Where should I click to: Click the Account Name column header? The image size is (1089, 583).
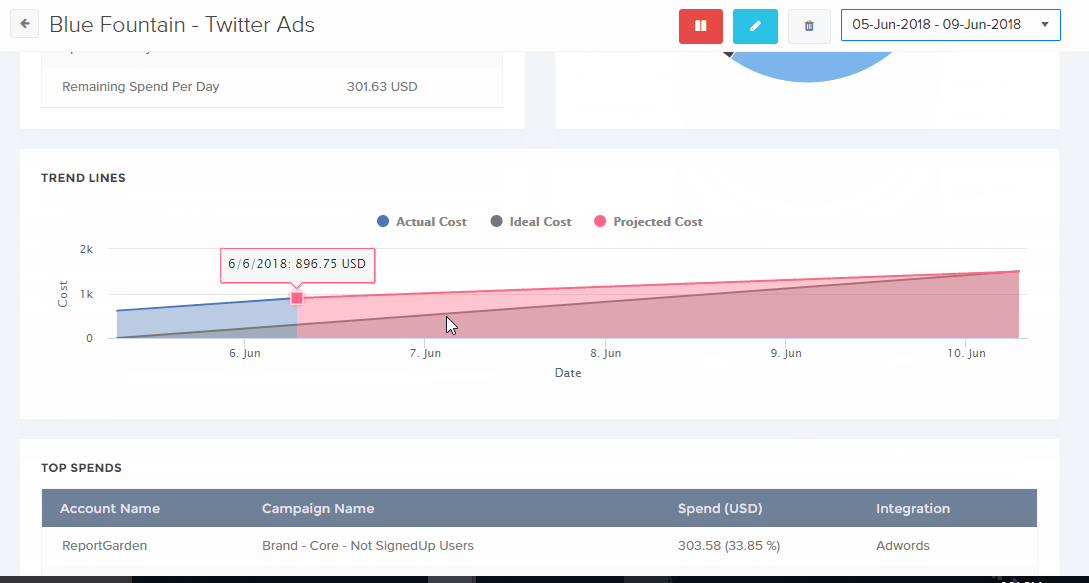coord(110,509)
